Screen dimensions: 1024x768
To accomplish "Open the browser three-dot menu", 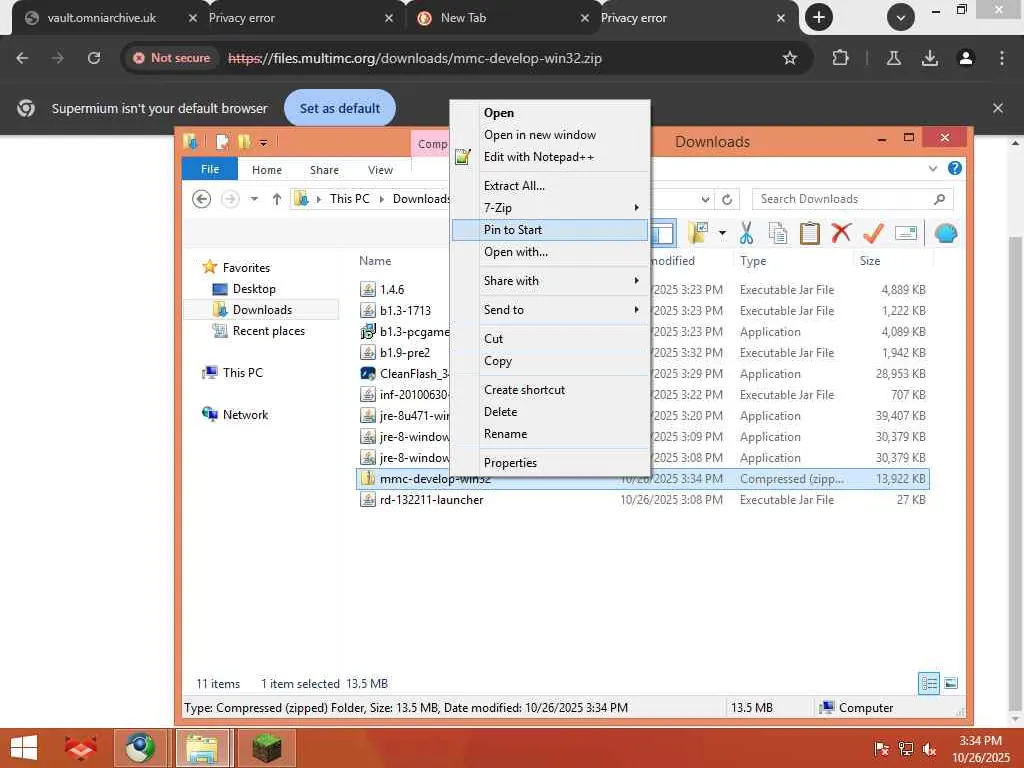I will tap(1001, 58).
